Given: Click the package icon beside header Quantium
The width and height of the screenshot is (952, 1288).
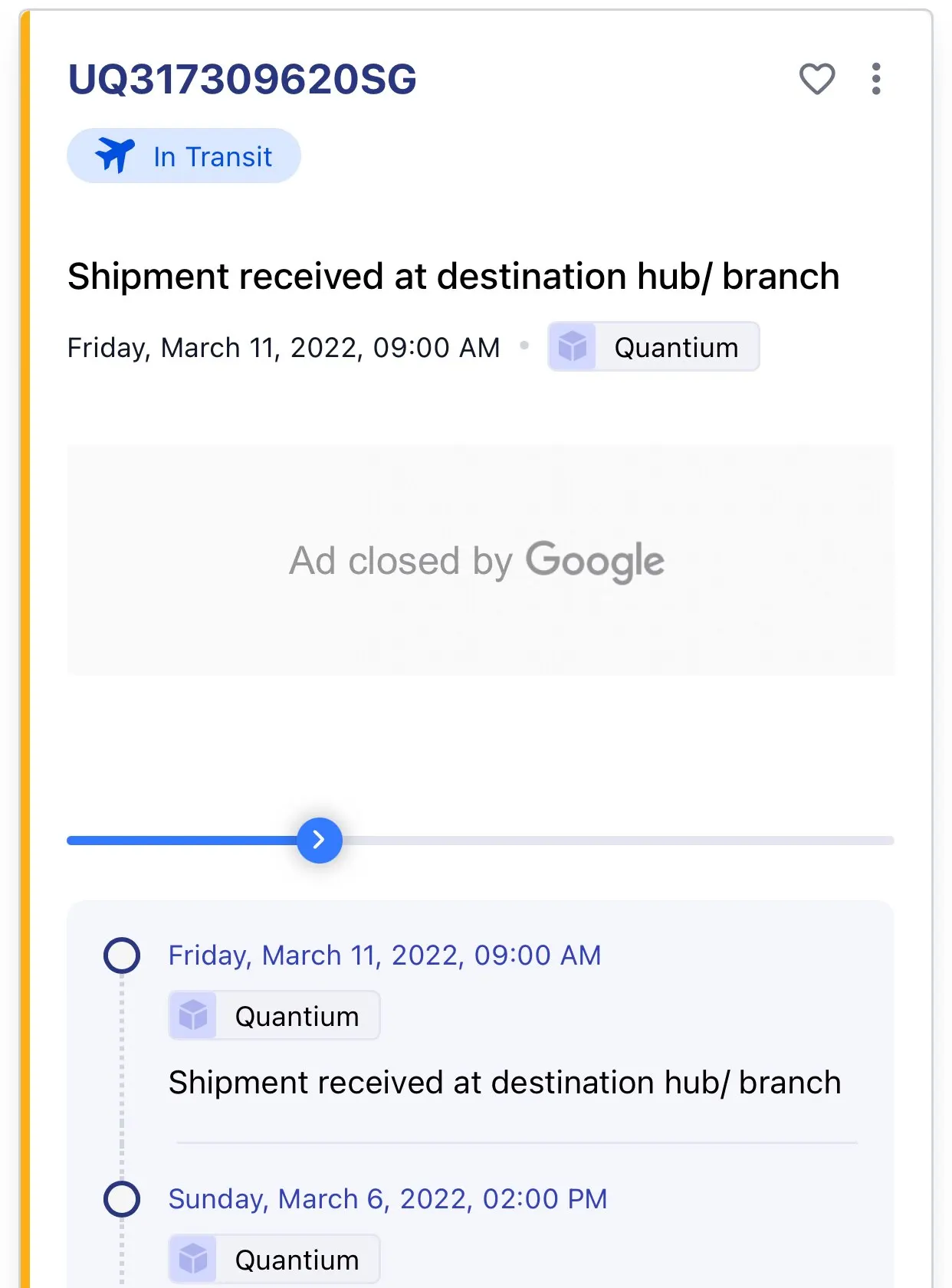Looking at the screenshot, I should coord(573,347).
